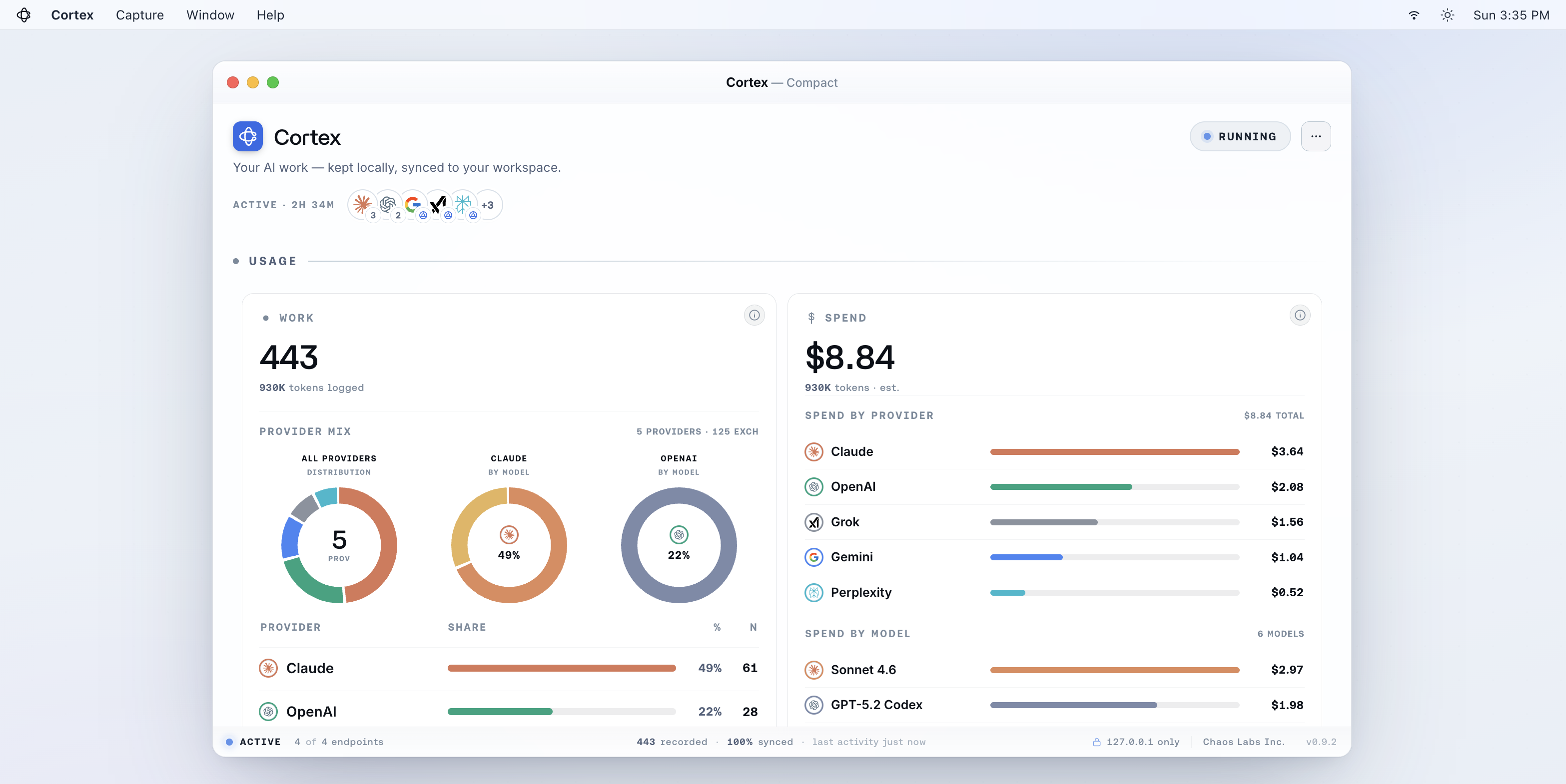Viewport: 1566px width, 784px height.
Task: Click '443 recorded' in the status bar
Action: (673, 742)
